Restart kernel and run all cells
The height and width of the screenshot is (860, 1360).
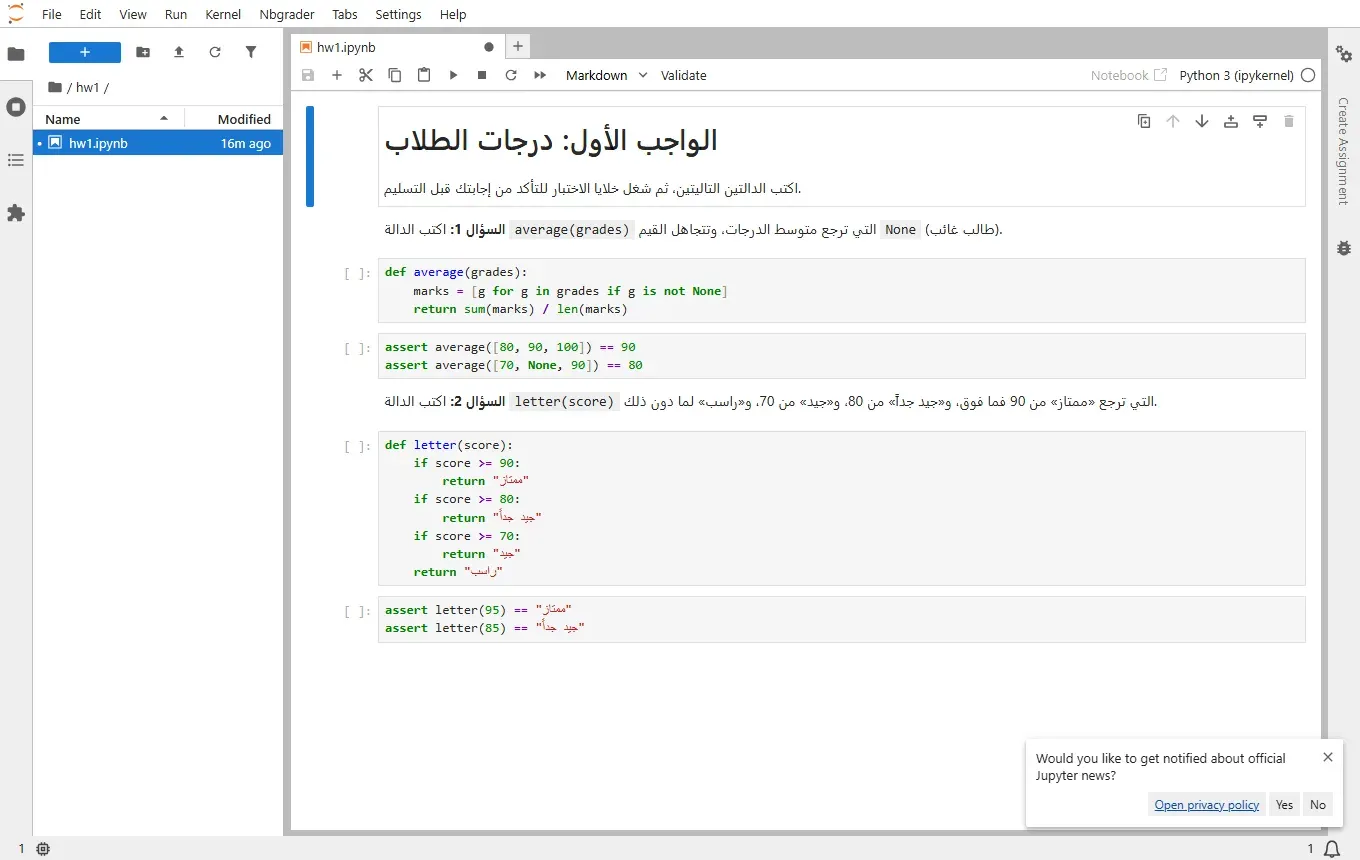click(x=540, y=75)
